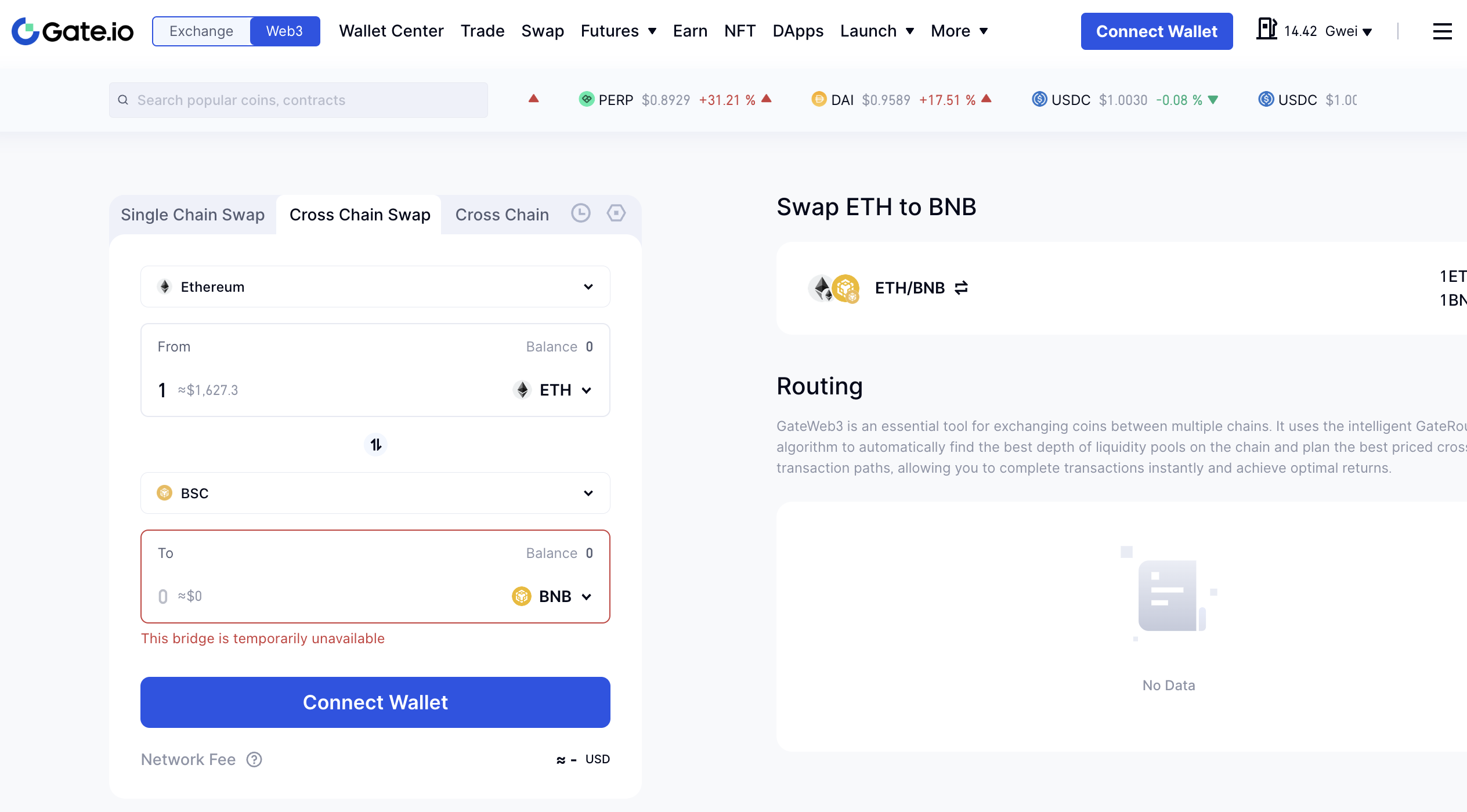
Task: Click the Network Fee help icon
Action: (254, 759)
